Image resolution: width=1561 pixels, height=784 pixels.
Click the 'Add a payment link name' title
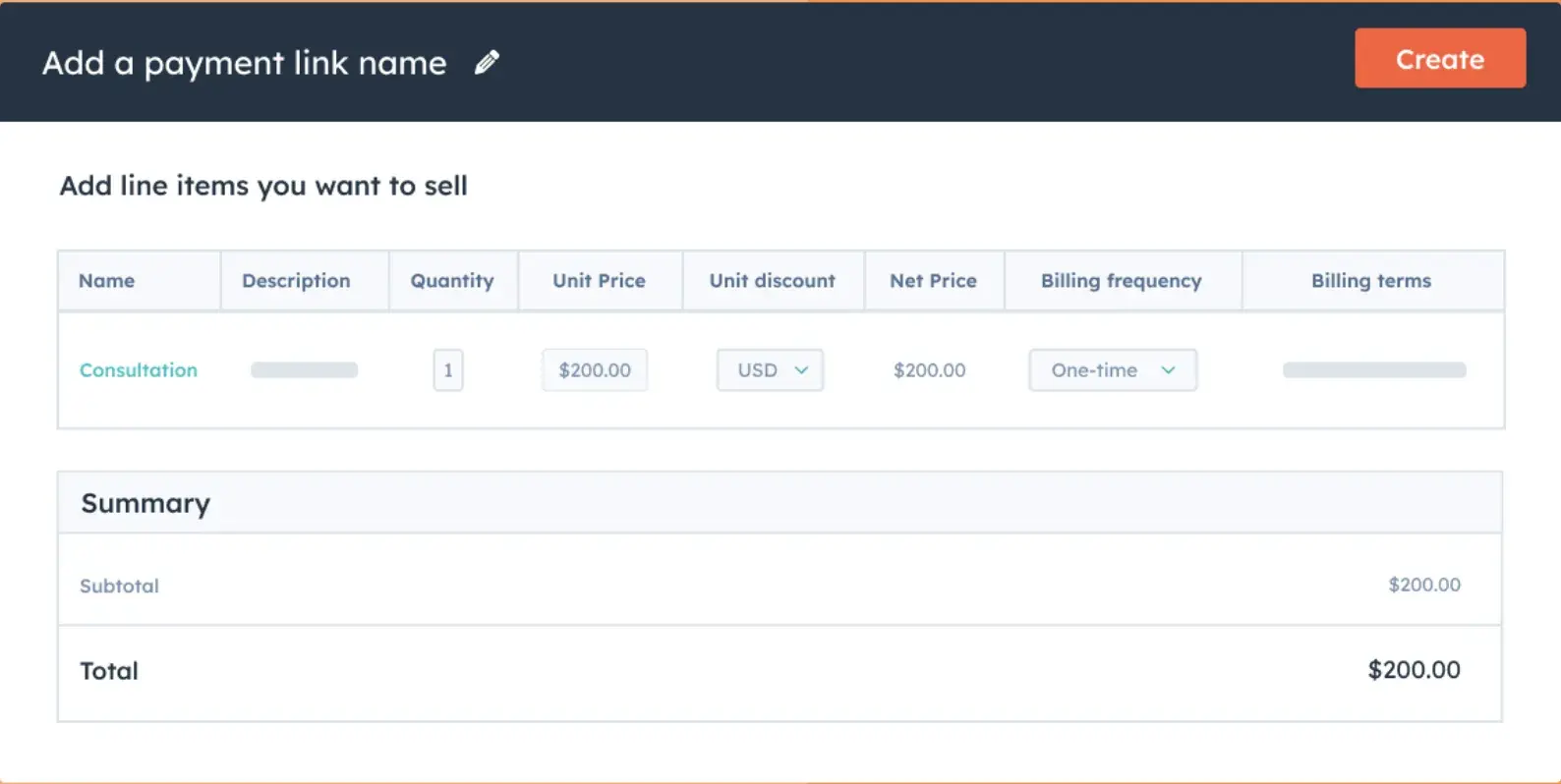[245, 63]
